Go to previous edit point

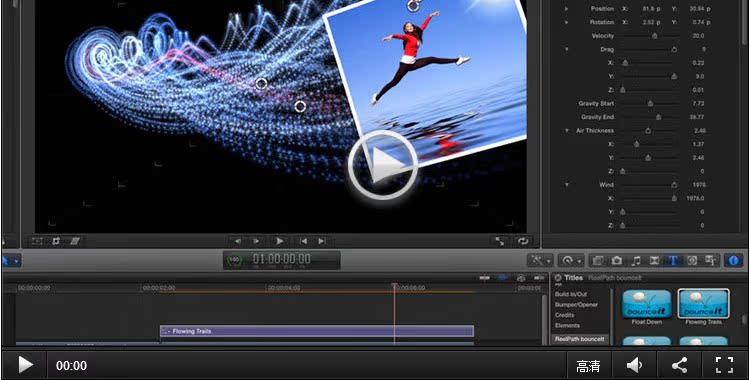click(303, 241)
